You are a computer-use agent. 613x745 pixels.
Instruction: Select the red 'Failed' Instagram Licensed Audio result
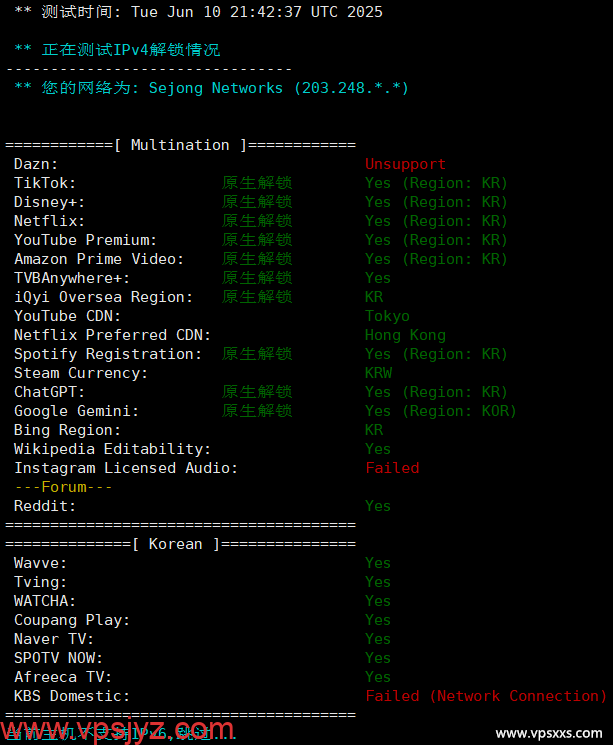(x=392, y=468)
